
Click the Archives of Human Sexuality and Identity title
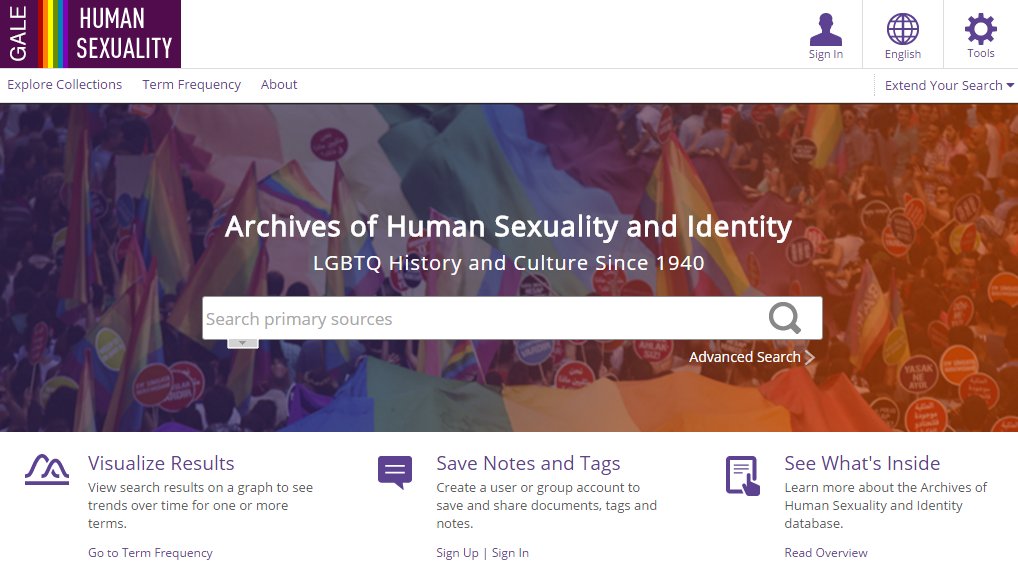tap(508, 227)
